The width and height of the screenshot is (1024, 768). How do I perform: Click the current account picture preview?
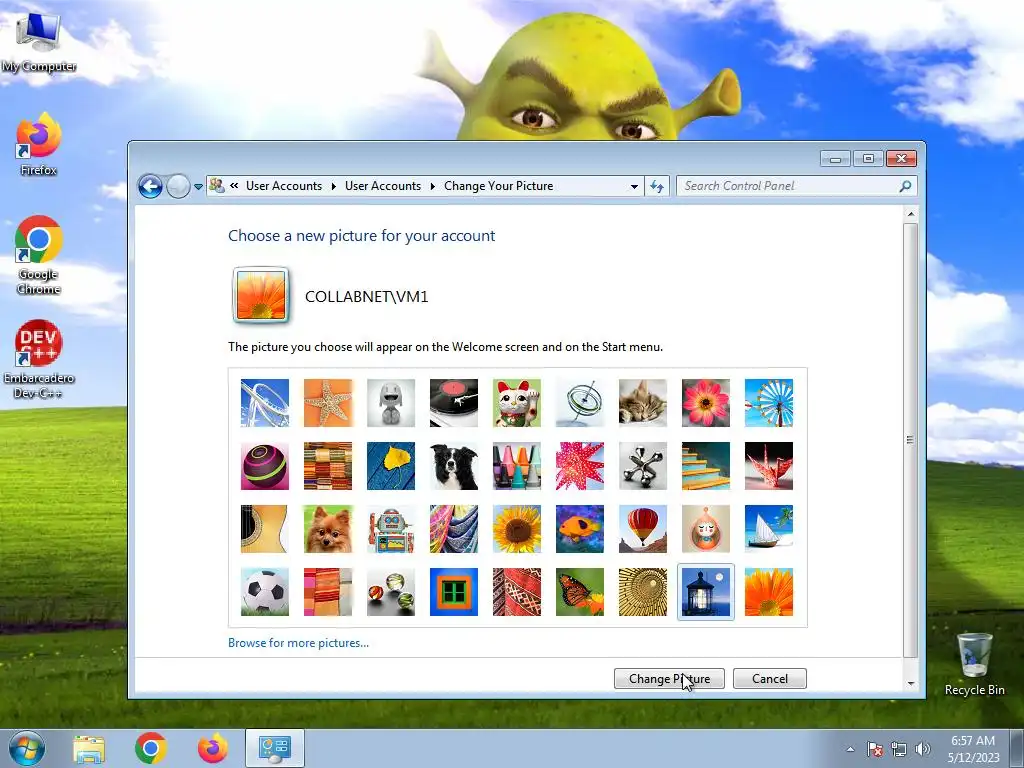(261, 296)
